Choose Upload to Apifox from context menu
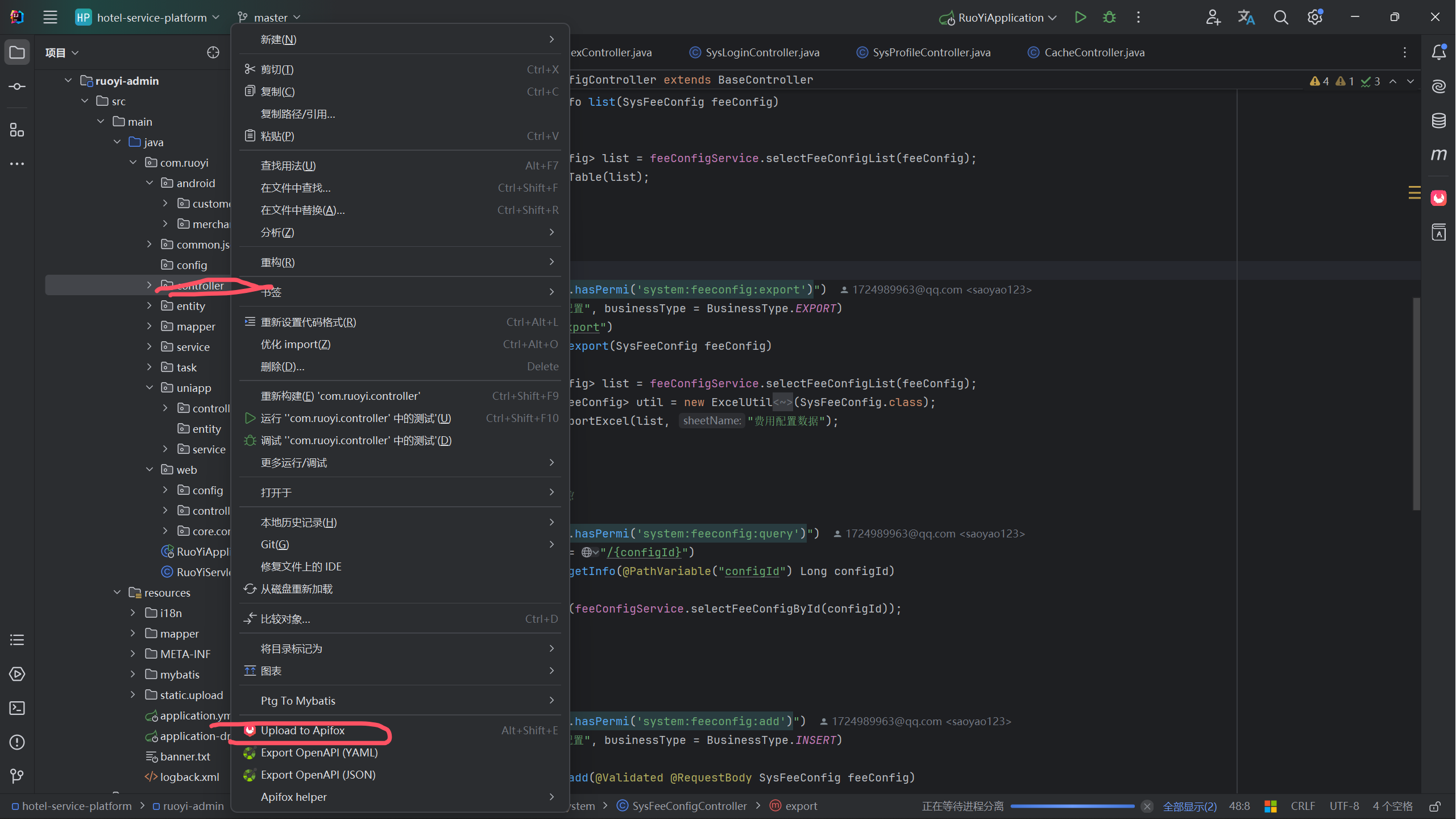The height and width of the screenshot is (819, 1456). pos(302,730)
